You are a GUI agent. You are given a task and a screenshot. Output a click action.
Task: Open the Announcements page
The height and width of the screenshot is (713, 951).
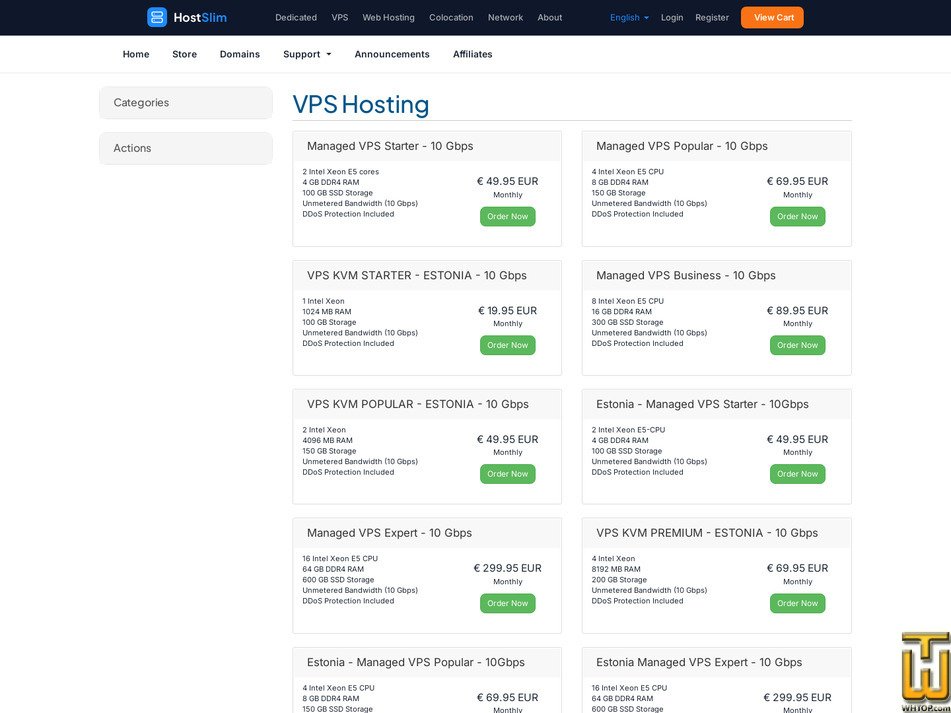pos(392,54)
